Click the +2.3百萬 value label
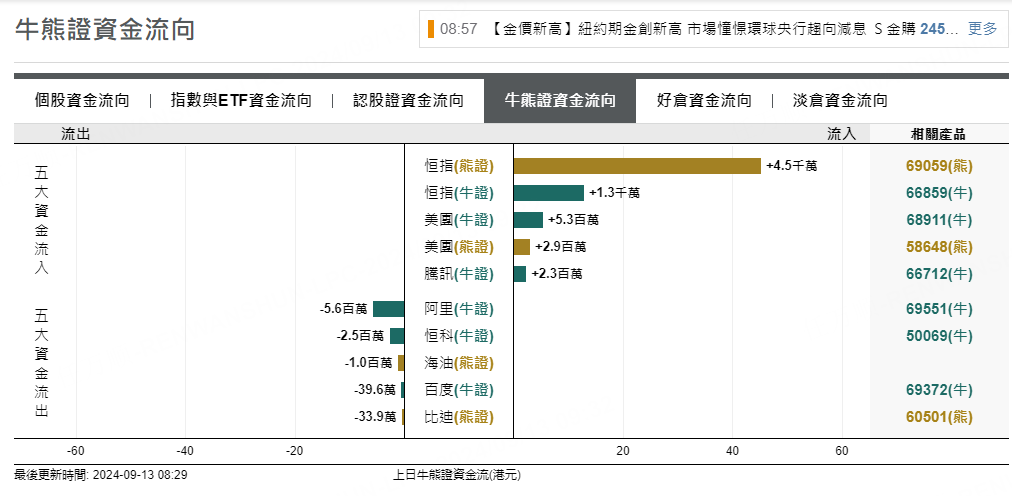Viewport: 1012px width, 496px height. (x=557, y=275)
